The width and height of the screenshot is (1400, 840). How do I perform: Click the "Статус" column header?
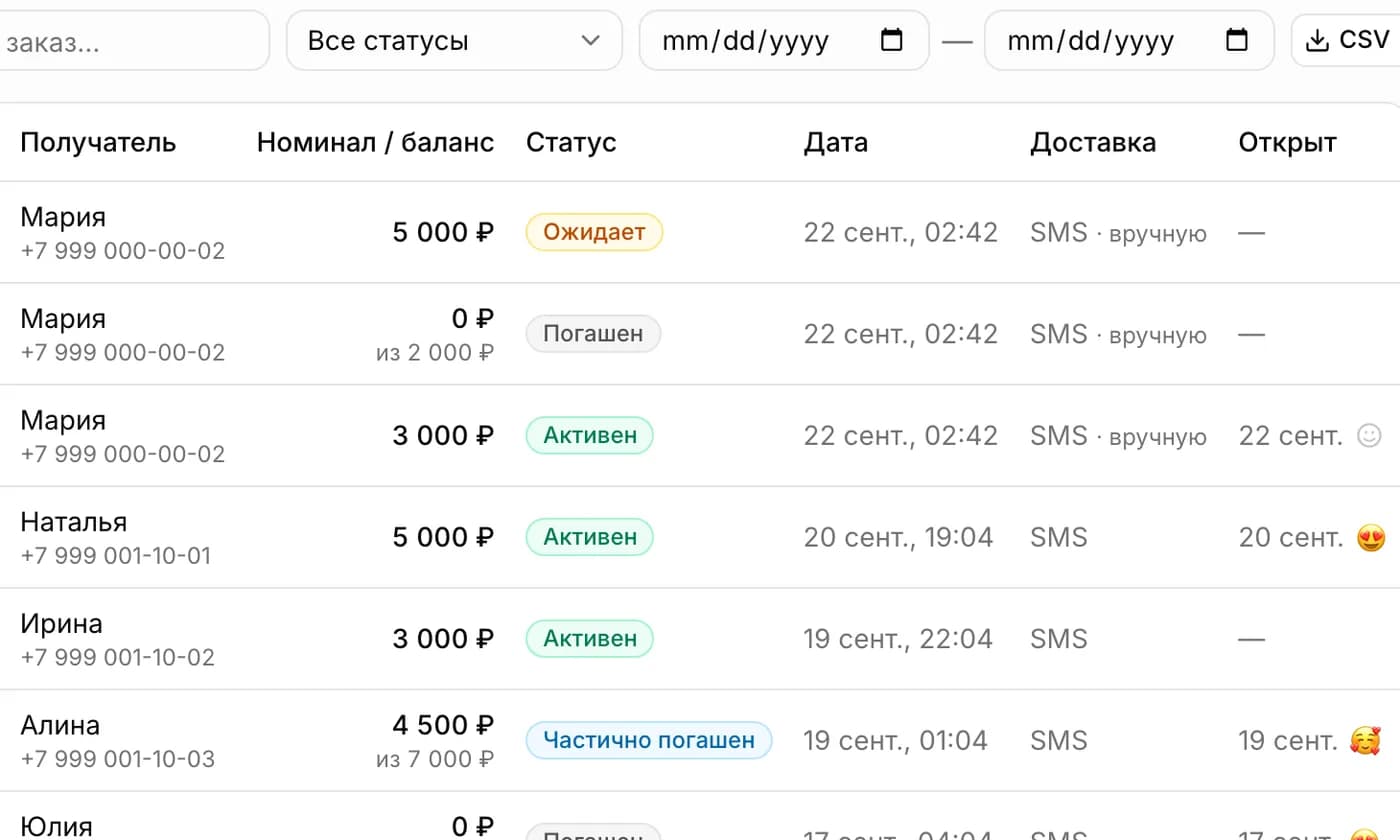coord(571,142)
